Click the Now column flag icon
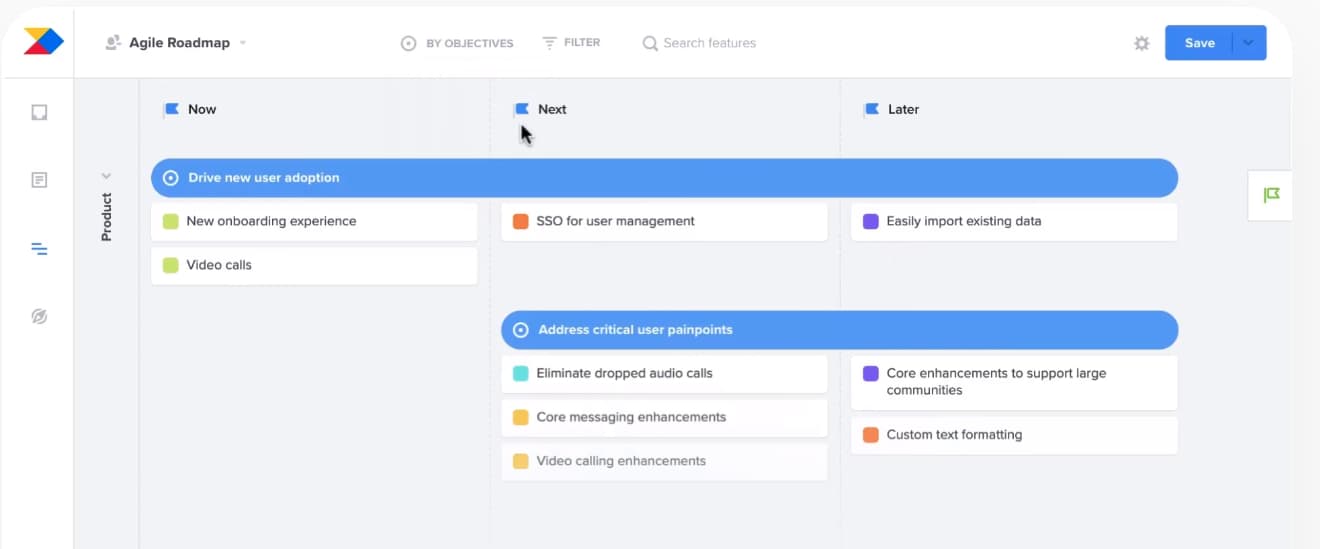 click(x=171, y=109)
